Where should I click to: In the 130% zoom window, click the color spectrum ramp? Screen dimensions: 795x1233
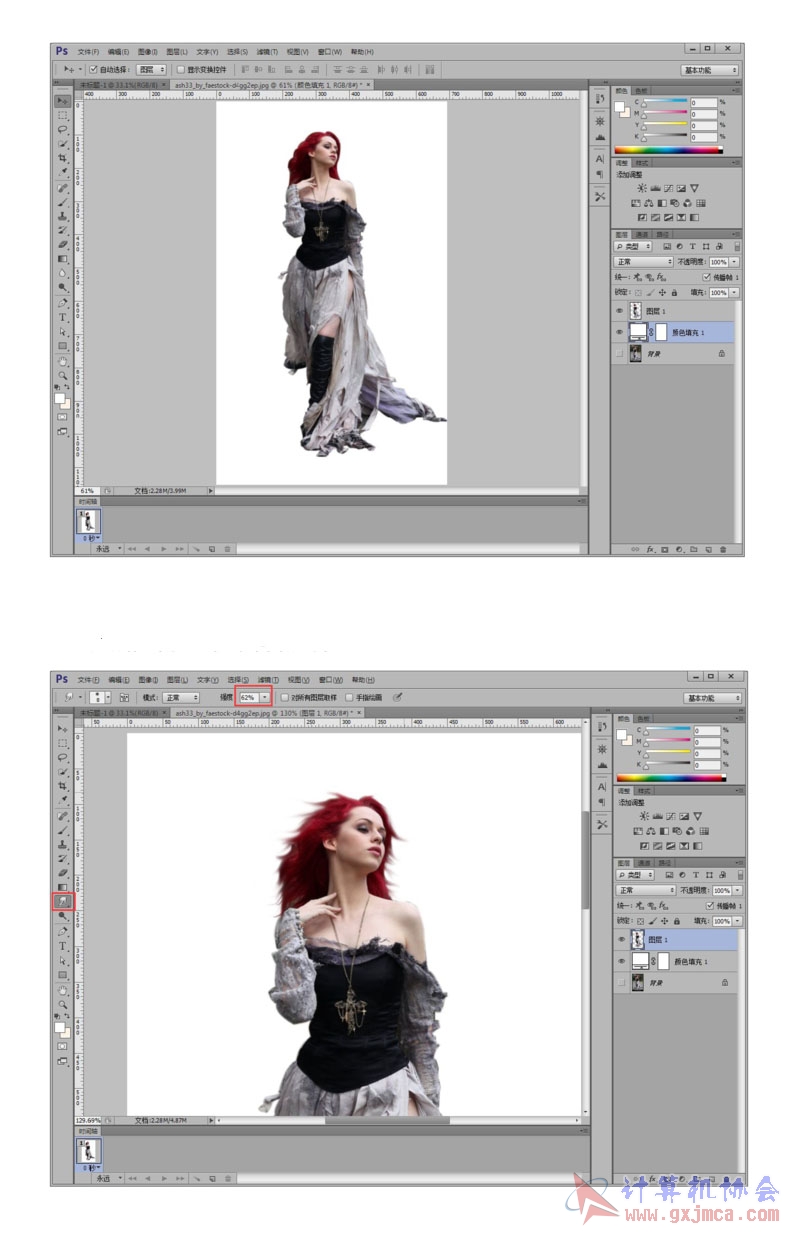671,778
